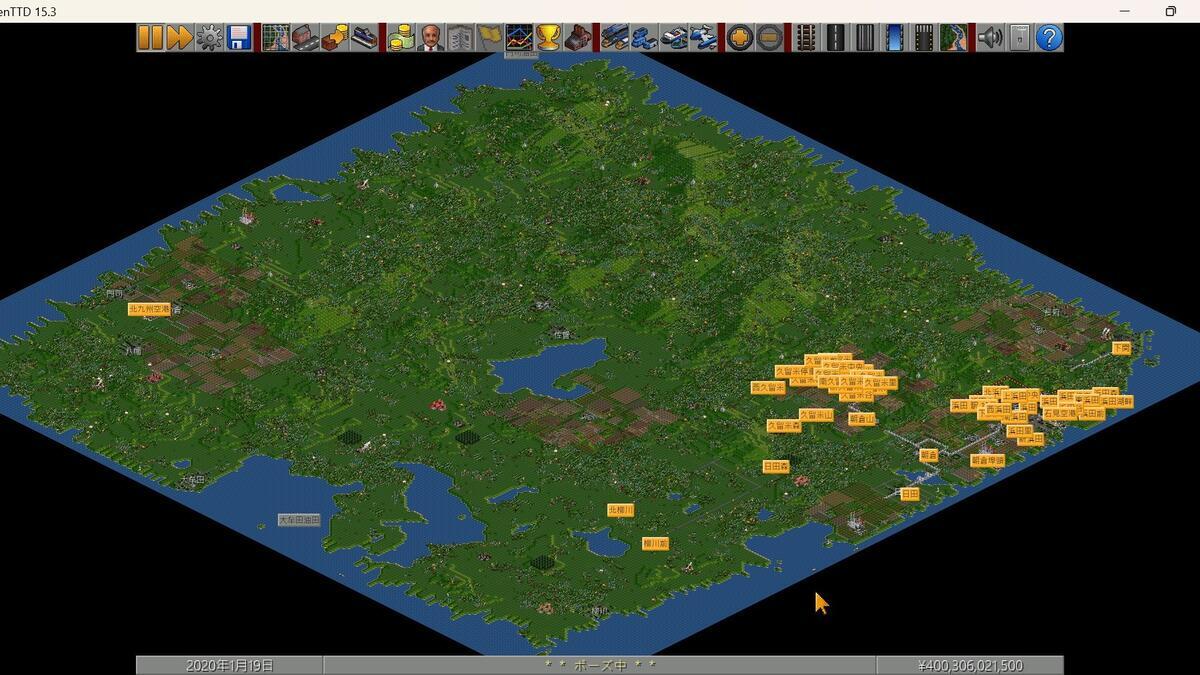This screenshot has height=675, width=1200.
Task: Restore down the OpenTTD window
Action: tap(1170, 11)
